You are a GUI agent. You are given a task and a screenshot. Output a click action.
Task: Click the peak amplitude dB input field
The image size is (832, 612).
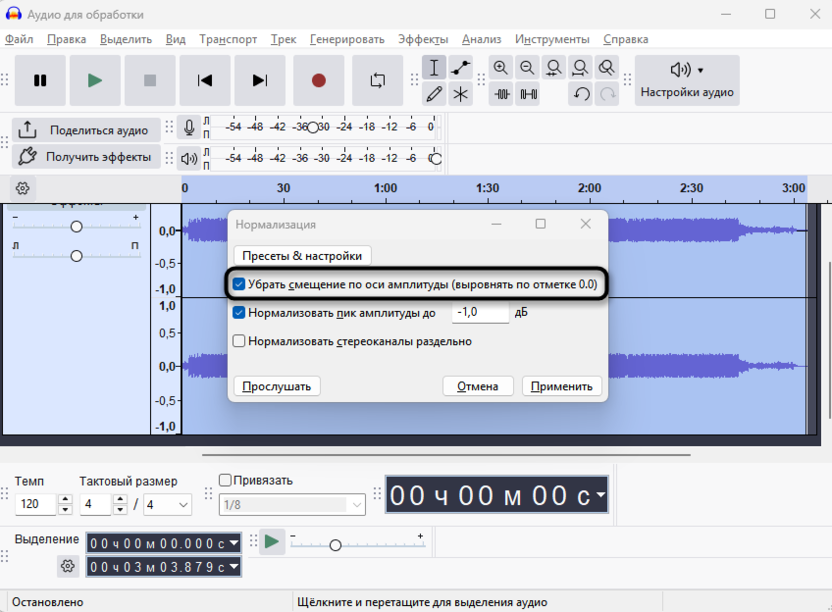480,313
